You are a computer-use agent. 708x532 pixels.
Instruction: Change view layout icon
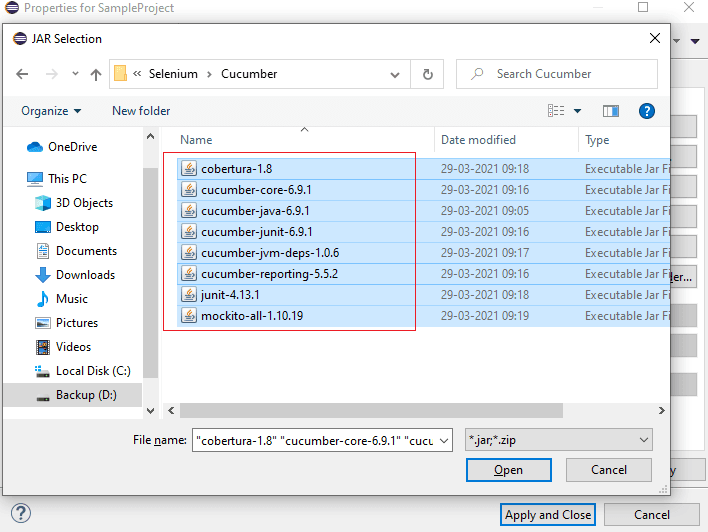coord(557,111)
